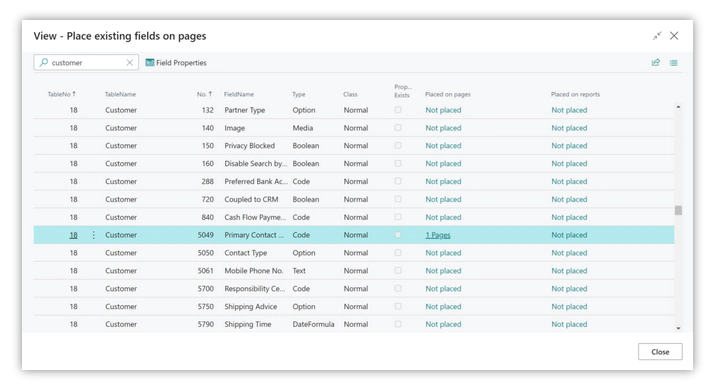
Task: Open the 1 Pages link
Action: click(438, 235)
